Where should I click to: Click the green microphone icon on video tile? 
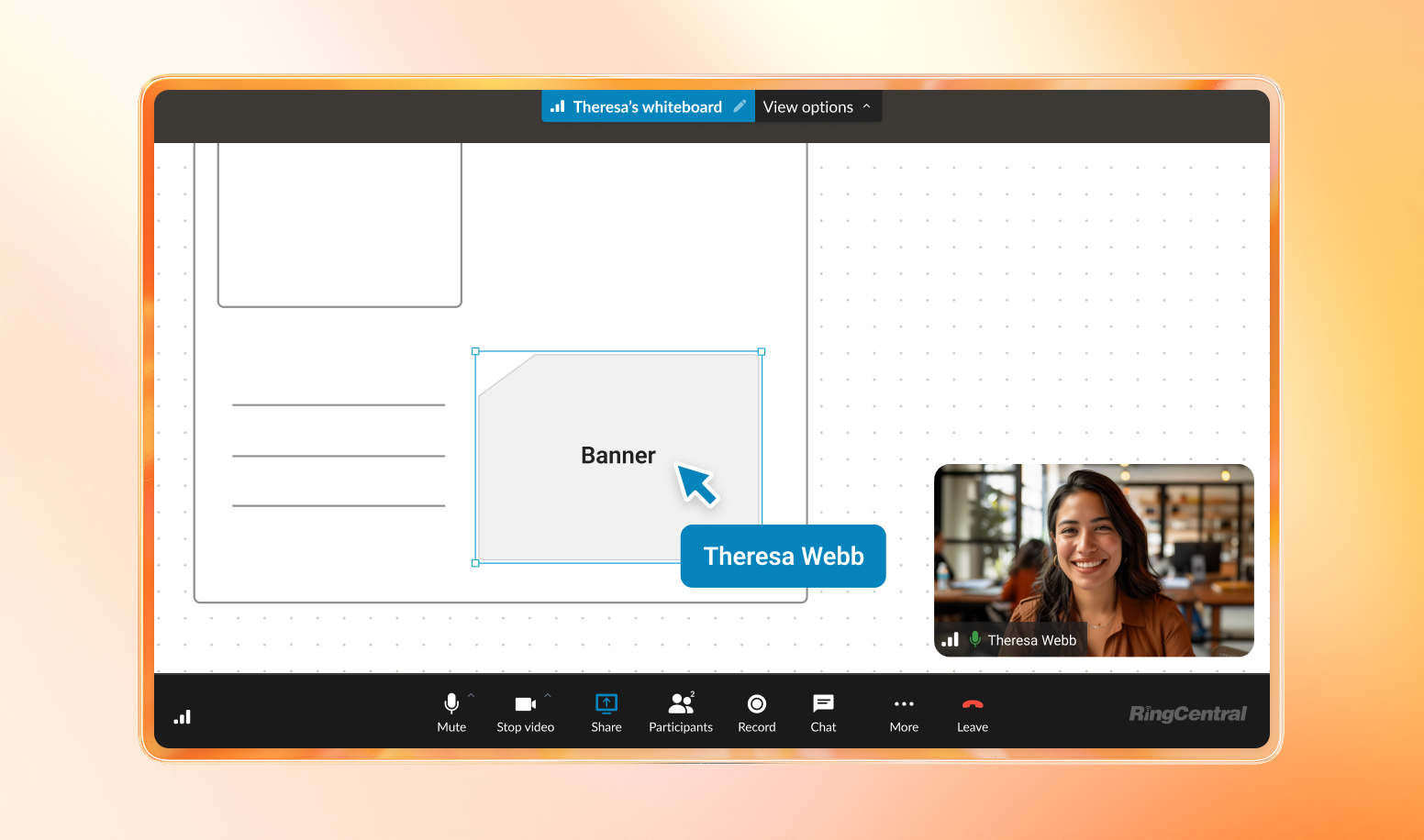coord(974,639)
